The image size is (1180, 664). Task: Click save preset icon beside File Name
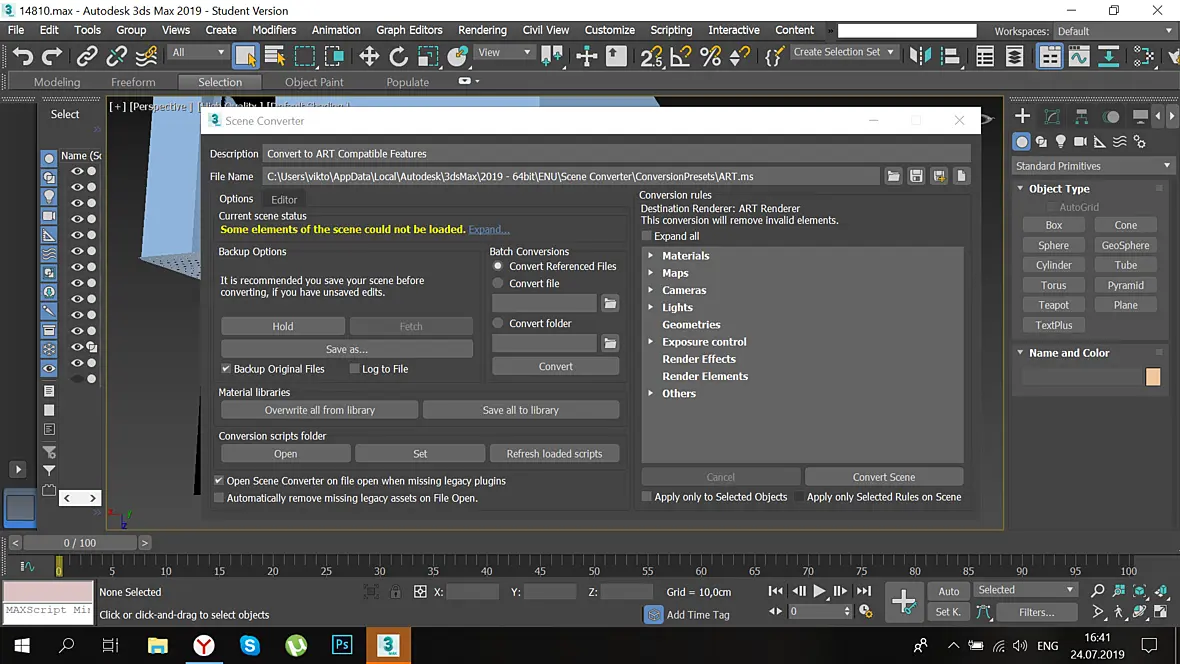(x=916, y=176)
